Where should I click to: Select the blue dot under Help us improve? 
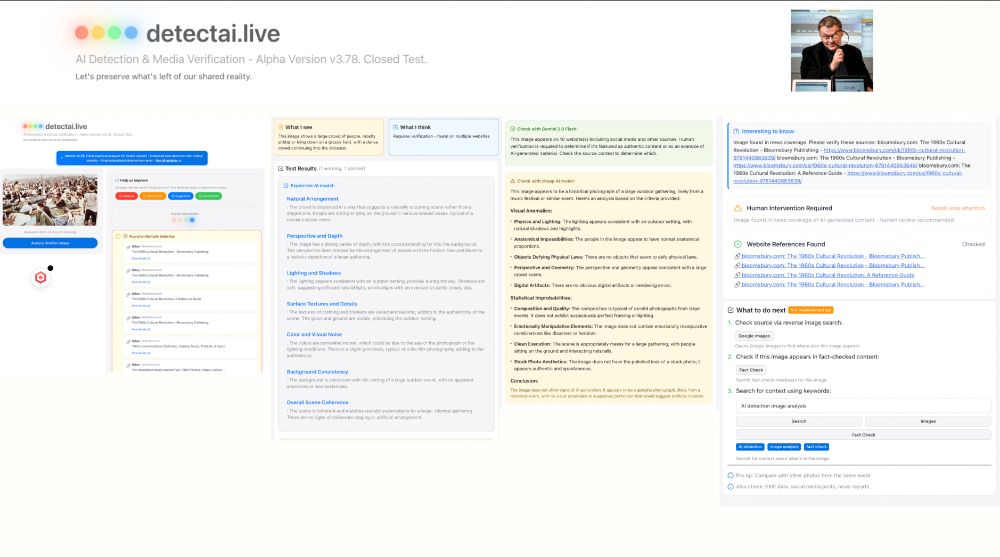192,220
